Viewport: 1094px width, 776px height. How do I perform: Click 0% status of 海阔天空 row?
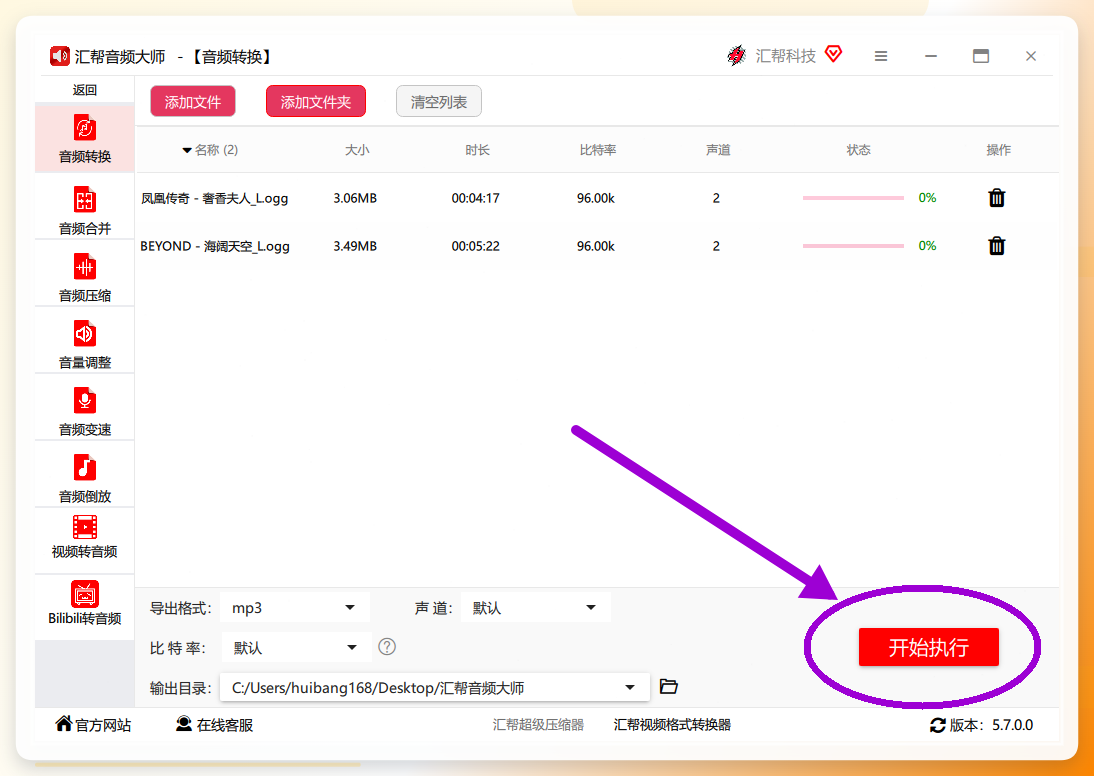[927, 246]
